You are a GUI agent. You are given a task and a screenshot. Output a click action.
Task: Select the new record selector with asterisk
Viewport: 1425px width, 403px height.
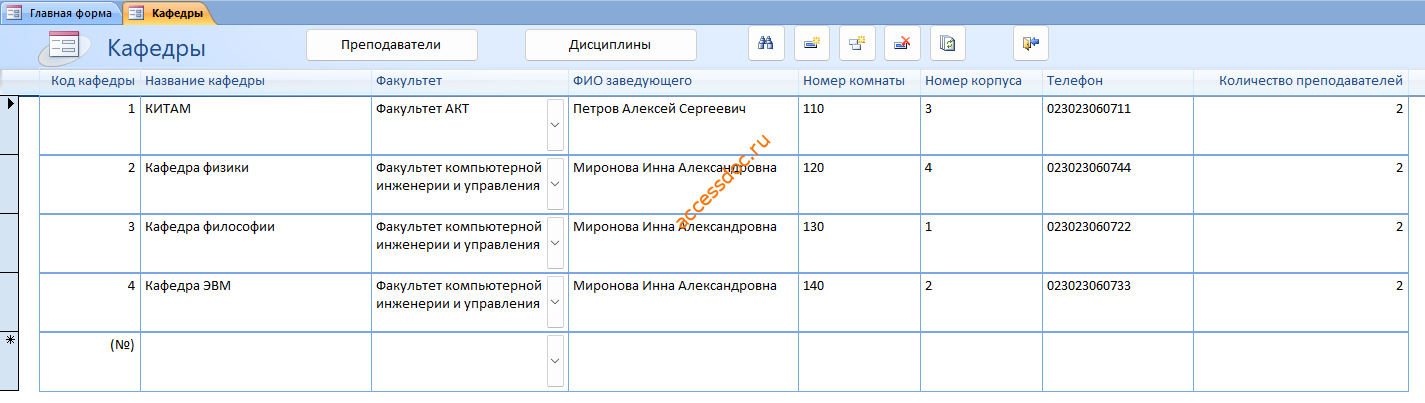[x=10, y=361]
